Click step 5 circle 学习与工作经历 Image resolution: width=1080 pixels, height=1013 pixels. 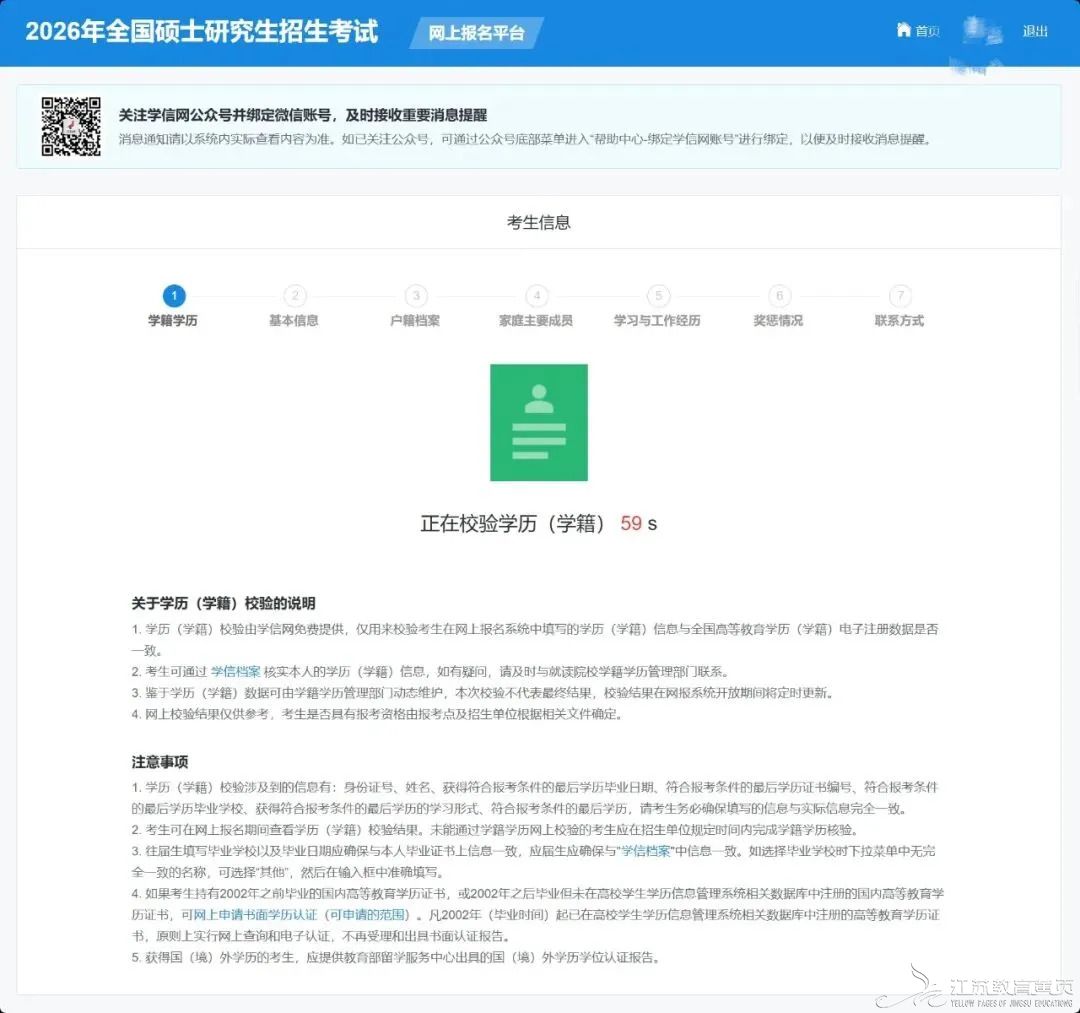657,296
